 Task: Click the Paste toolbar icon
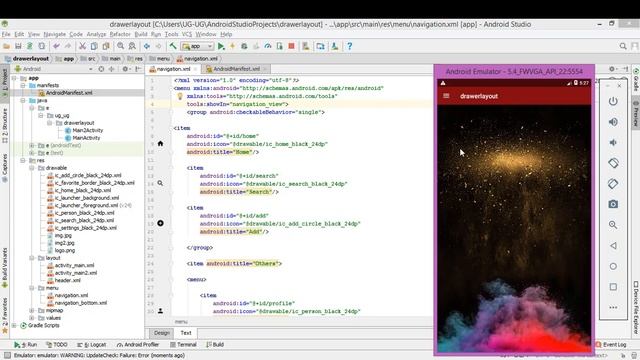[x=106, y=47]
